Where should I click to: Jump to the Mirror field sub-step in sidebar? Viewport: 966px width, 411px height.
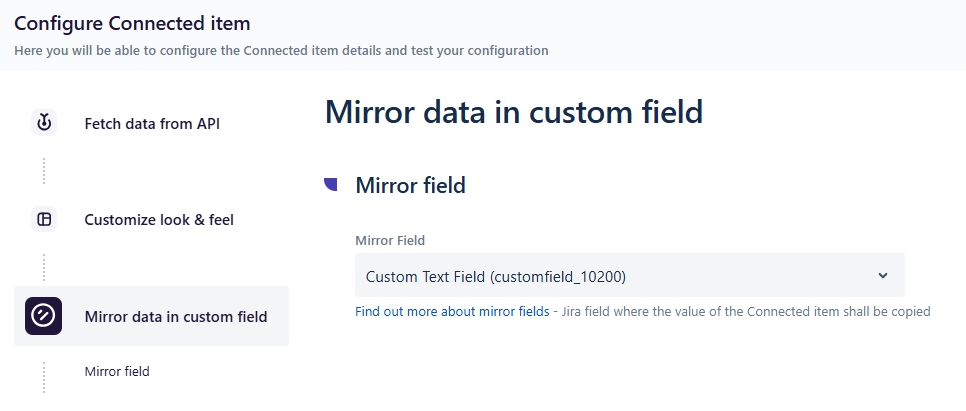point(117,371)
